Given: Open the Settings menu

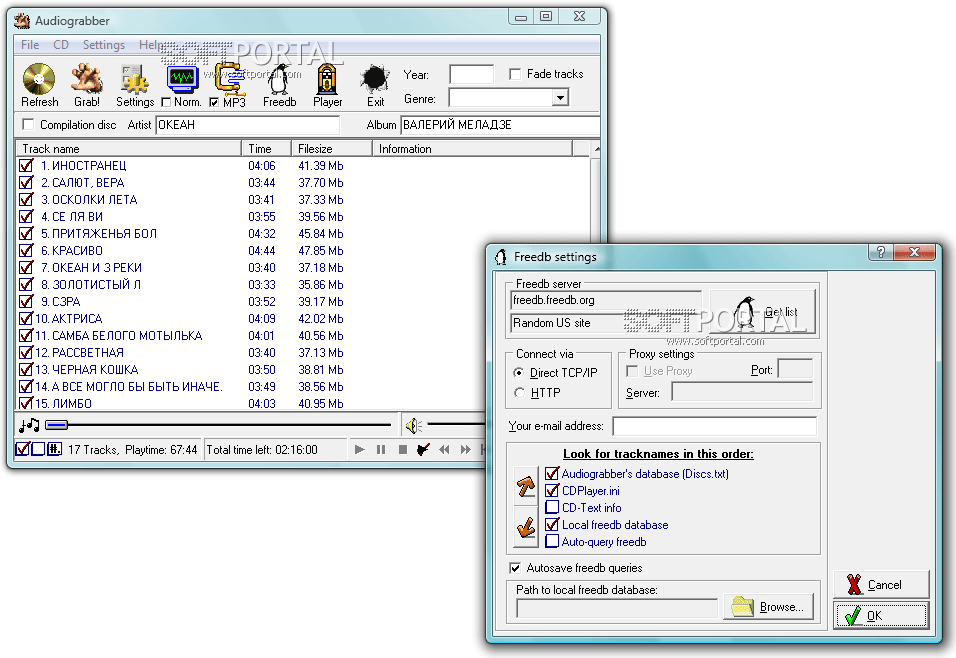Looking at the screenshot, I should point(104,45).
